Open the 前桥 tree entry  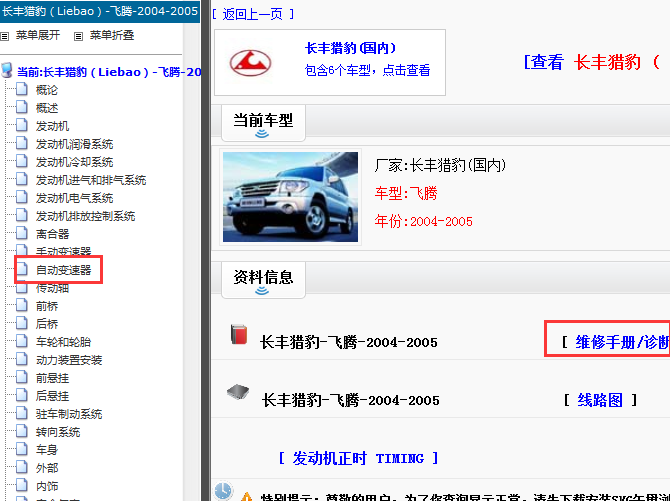(47, 306)
